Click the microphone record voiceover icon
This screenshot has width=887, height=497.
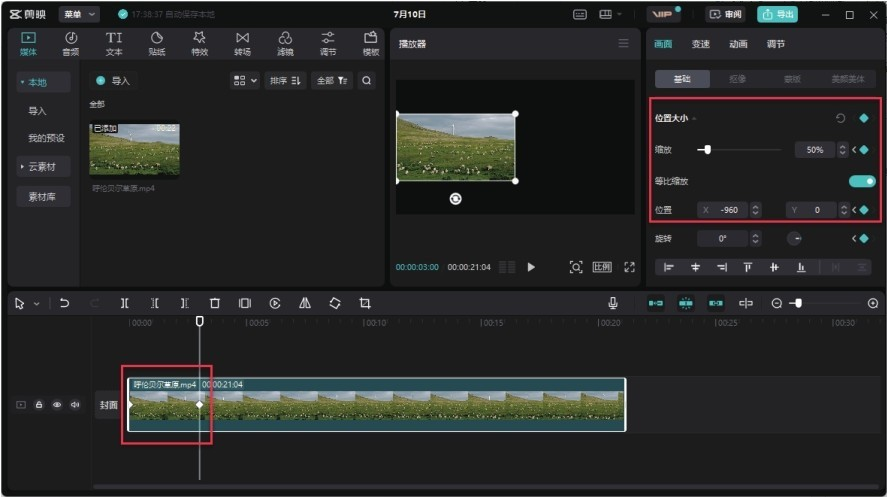click(613, 303)
